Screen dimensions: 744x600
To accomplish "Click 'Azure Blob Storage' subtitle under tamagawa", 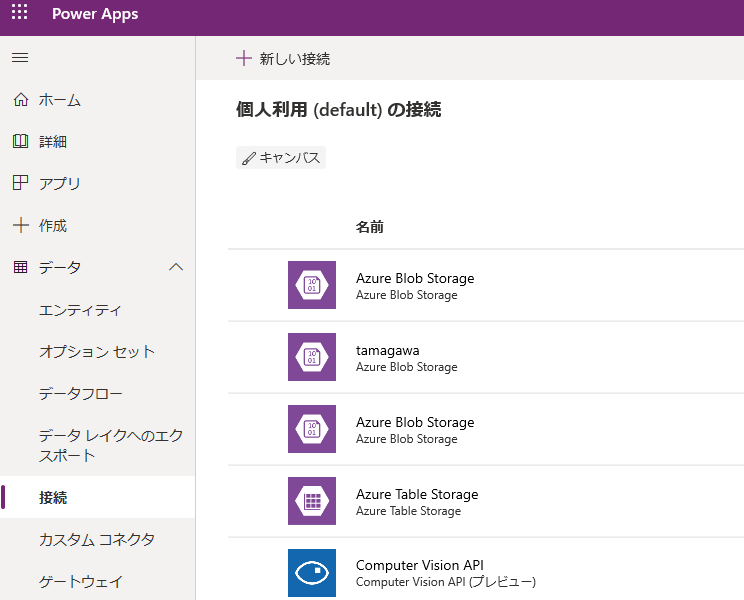I will pyautogui.click(x=407, y=367).
